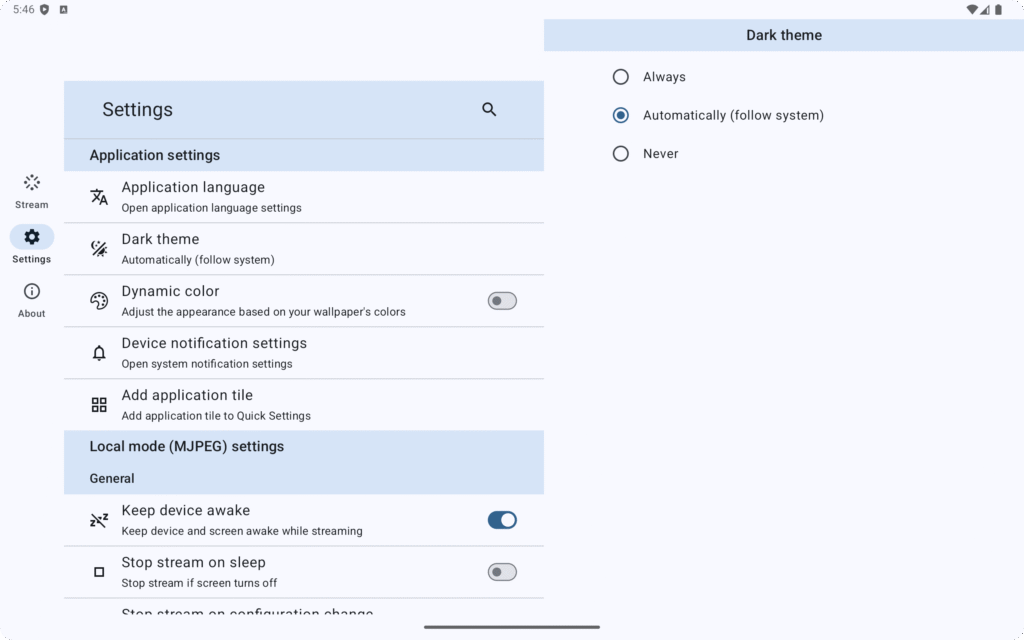Viewport: 1024px width, 640px height.
Task: Click the search icon in Settings header
Action: [489, 109]
